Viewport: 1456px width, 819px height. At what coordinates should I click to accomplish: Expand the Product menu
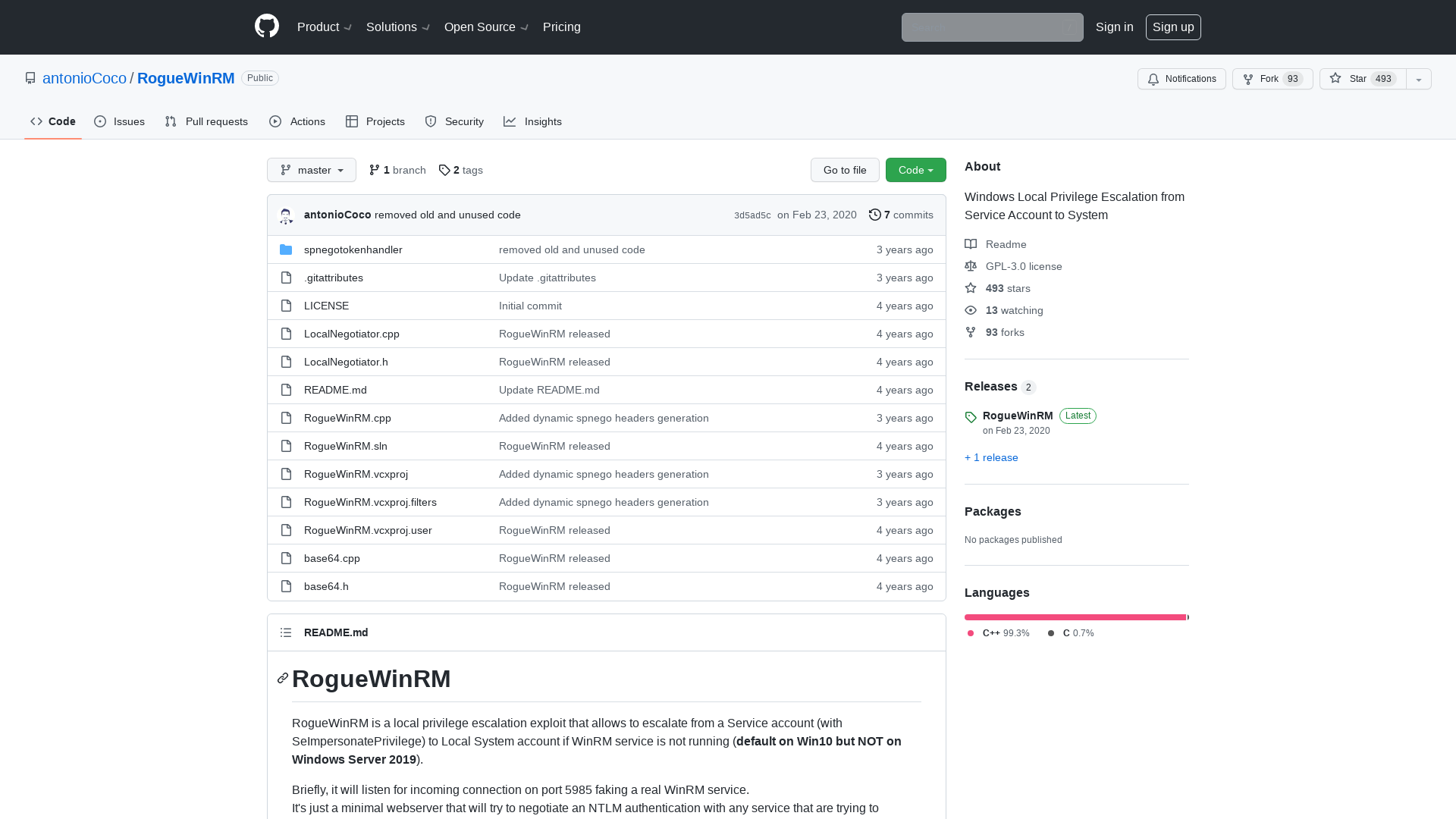[x=325, y=27]
